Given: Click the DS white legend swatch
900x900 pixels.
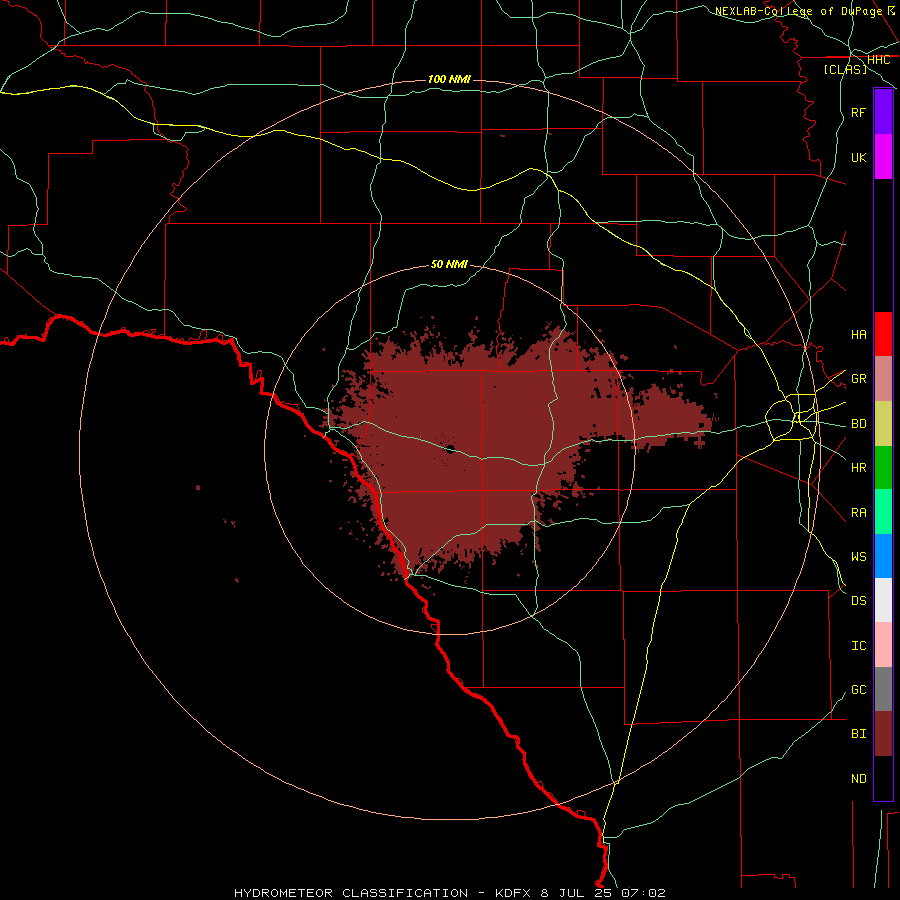Looking at the screenshot, I should (x=883, y=600).
